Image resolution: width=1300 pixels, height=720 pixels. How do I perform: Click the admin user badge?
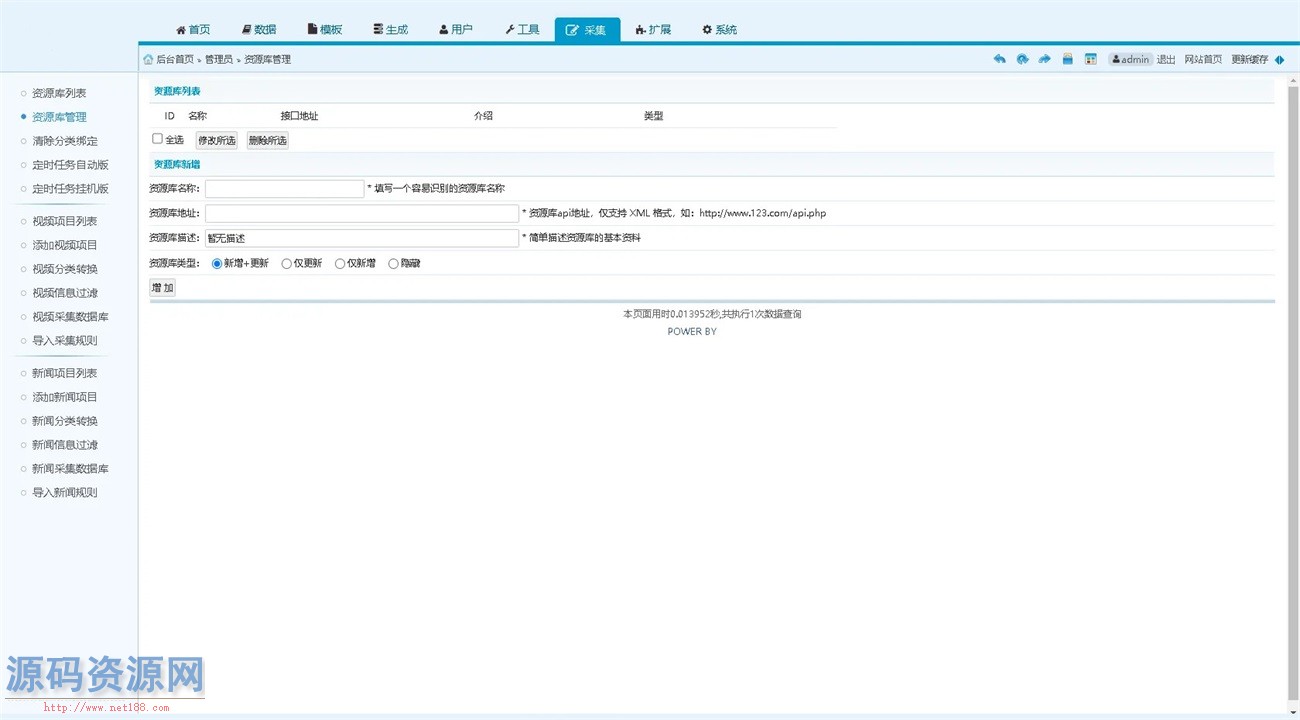pyautogui.click(x=1130, y=59)
